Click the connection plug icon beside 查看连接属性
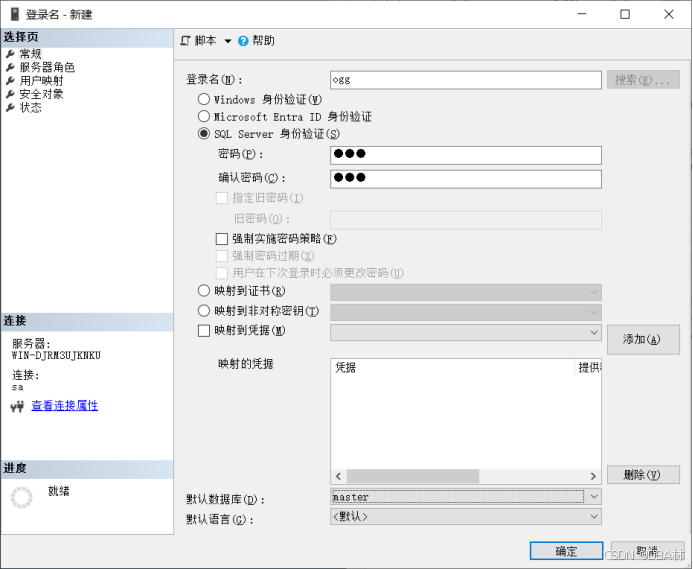The image size is (693, 569). click(17, 406)
